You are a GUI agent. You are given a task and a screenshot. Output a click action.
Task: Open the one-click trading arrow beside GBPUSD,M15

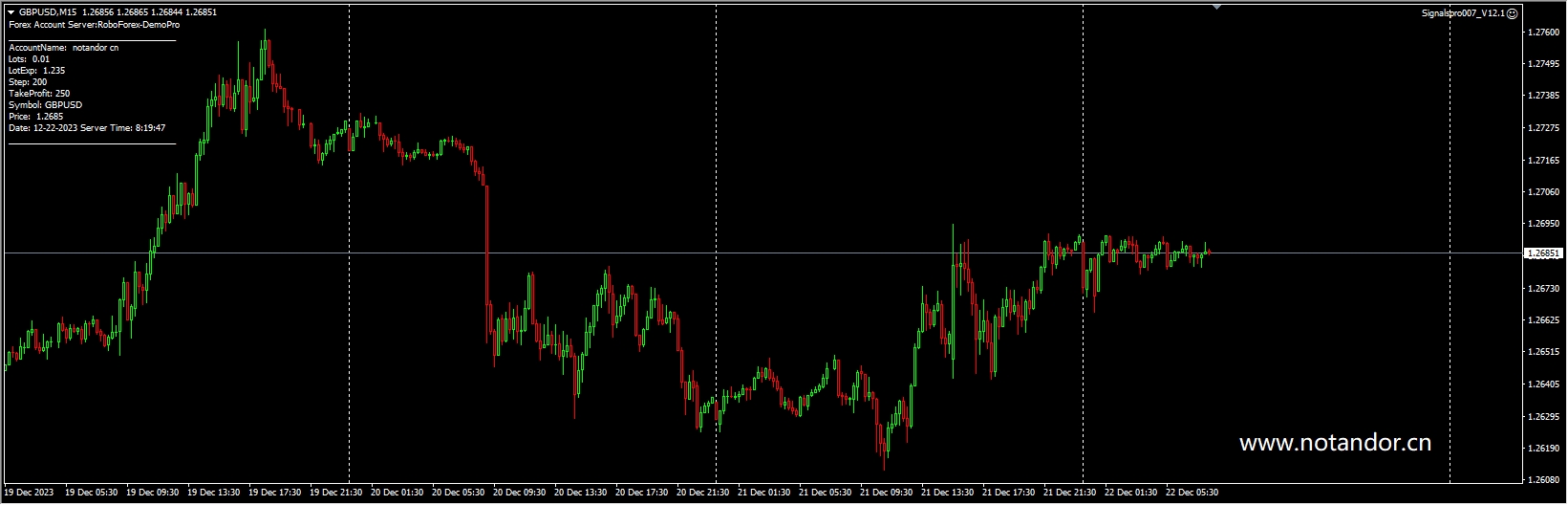pyautogui.click(x=11, y=12)
